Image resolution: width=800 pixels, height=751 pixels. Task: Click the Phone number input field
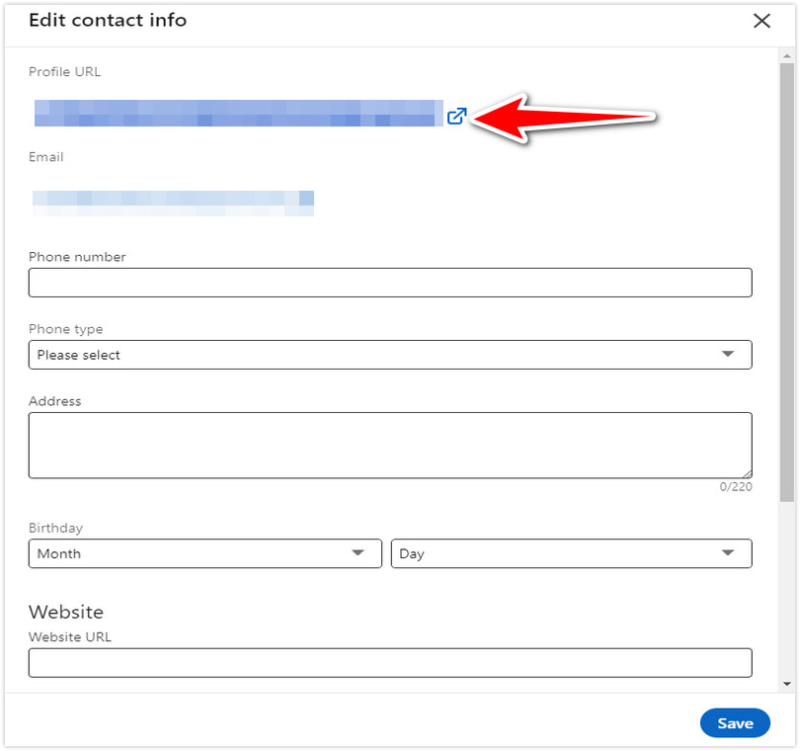click(x=390, y=283)
